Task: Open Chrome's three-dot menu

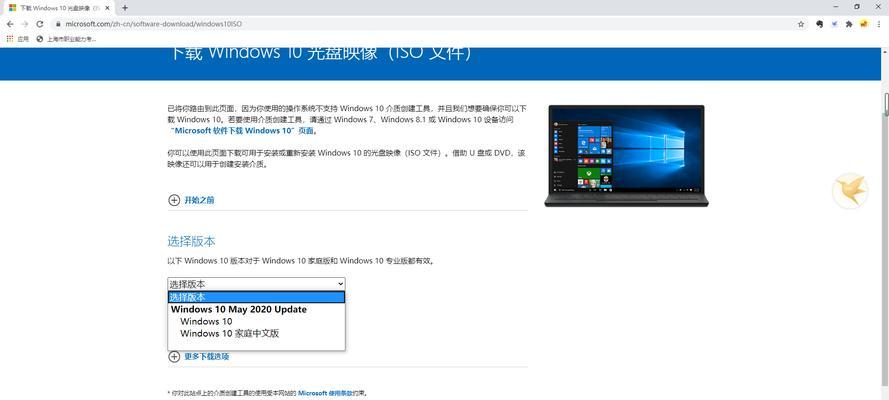Action: [x=879, y=24]
